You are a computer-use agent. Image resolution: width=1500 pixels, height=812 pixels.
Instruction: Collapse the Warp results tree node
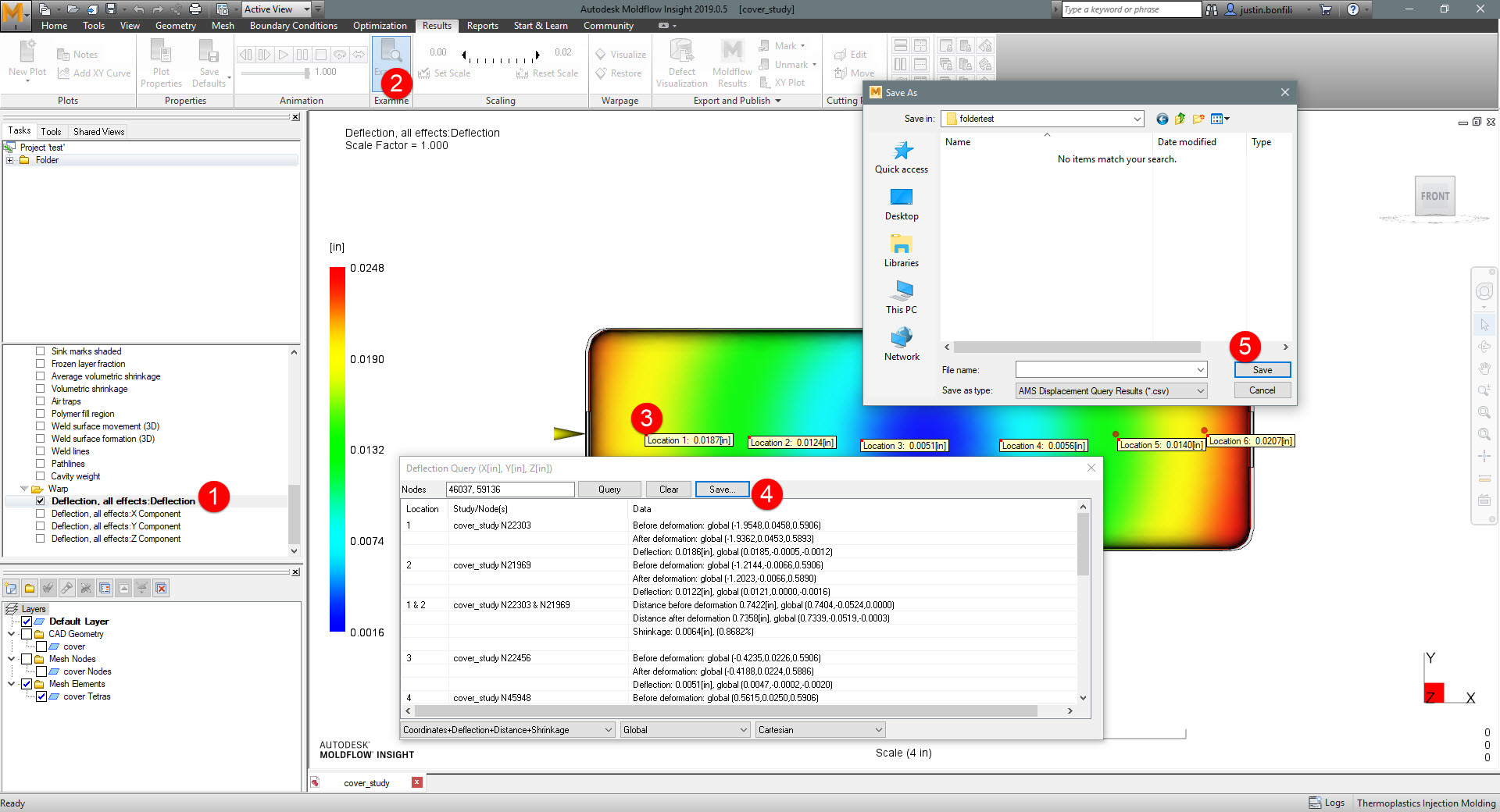(x=24, y=489)
